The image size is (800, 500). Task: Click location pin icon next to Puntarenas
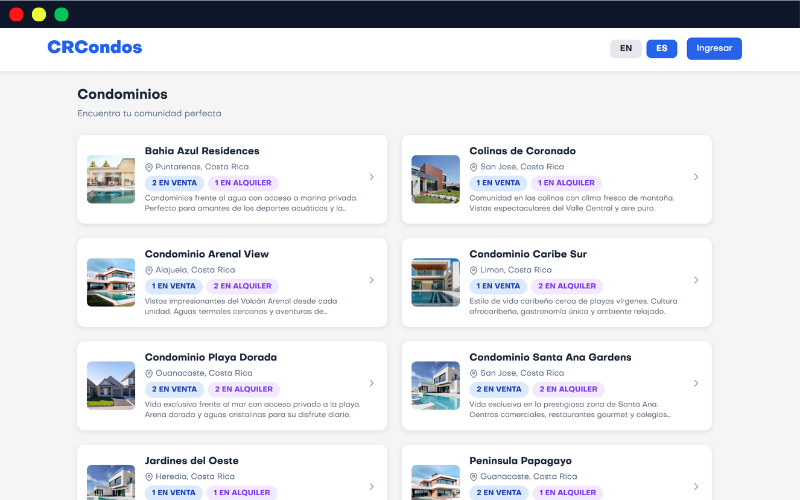click(x=149, y=167)
